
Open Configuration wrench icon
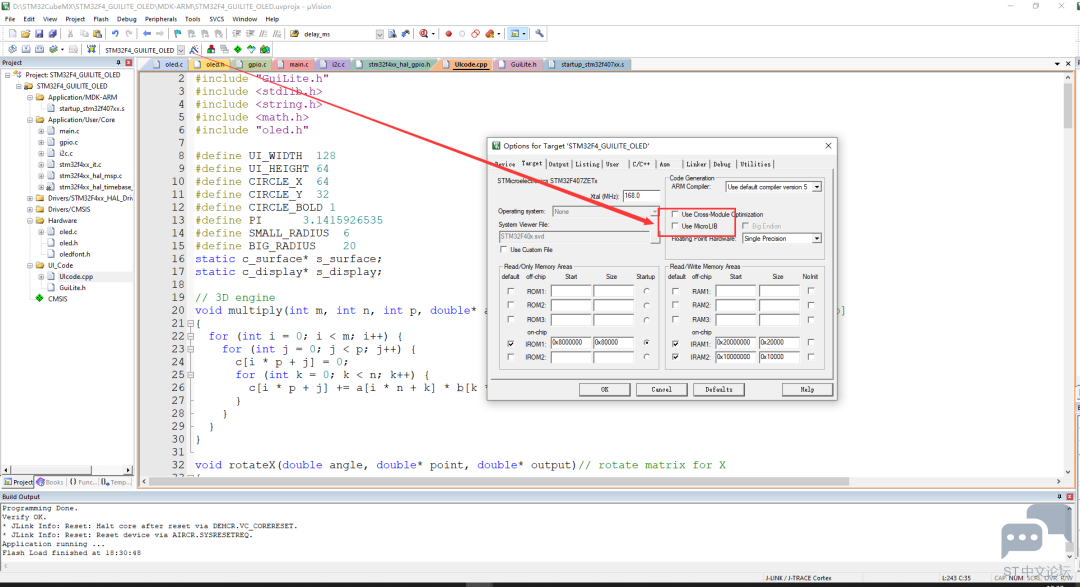coord(539,34)
